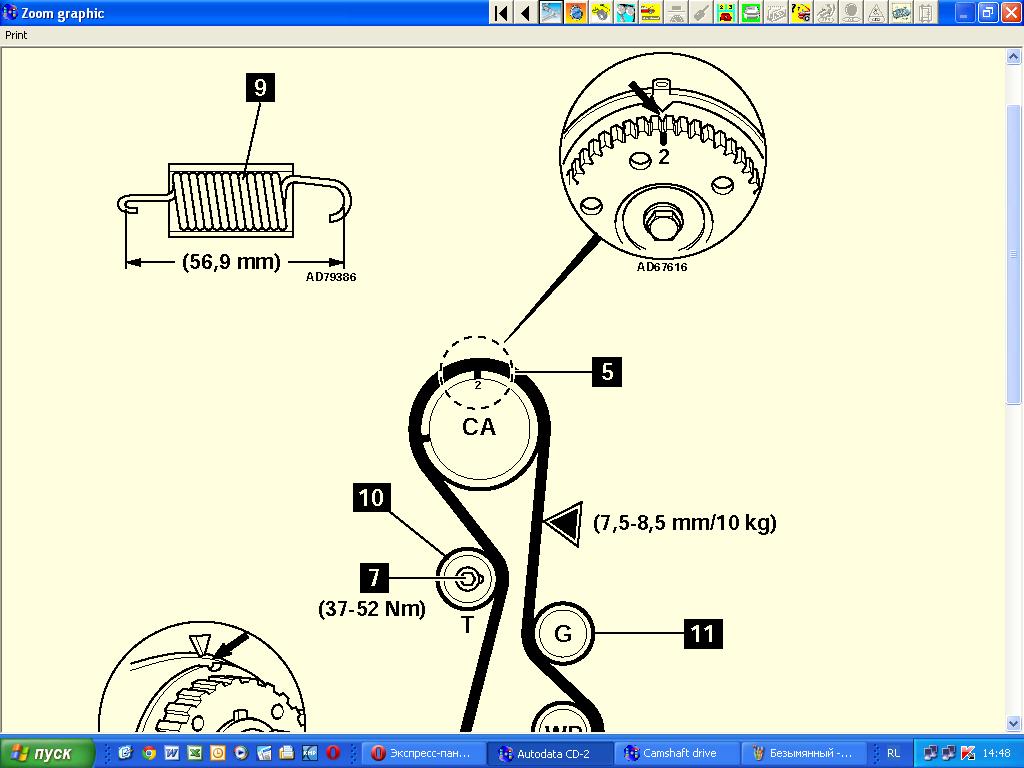The image size is (1024, 768).
Task: Open the clock quick launch icon
Action: click(217, 753)
